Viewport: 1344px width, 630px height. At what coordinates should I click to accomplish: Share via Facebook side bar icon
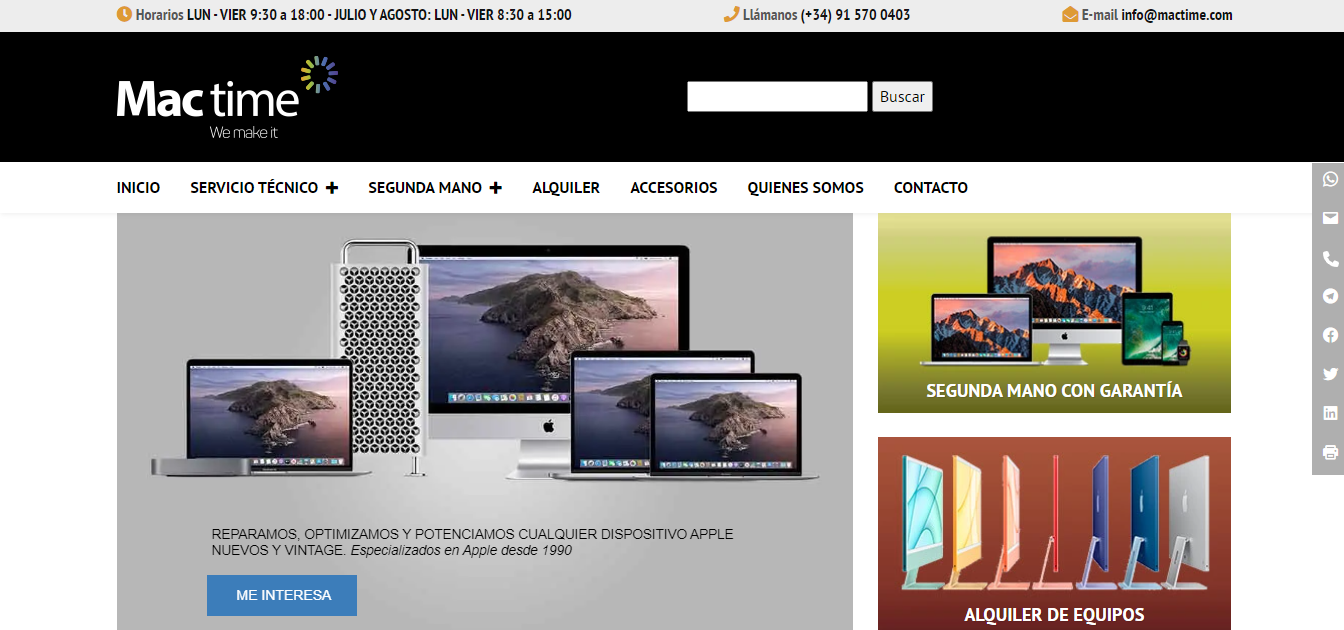tap(1330, 335)
